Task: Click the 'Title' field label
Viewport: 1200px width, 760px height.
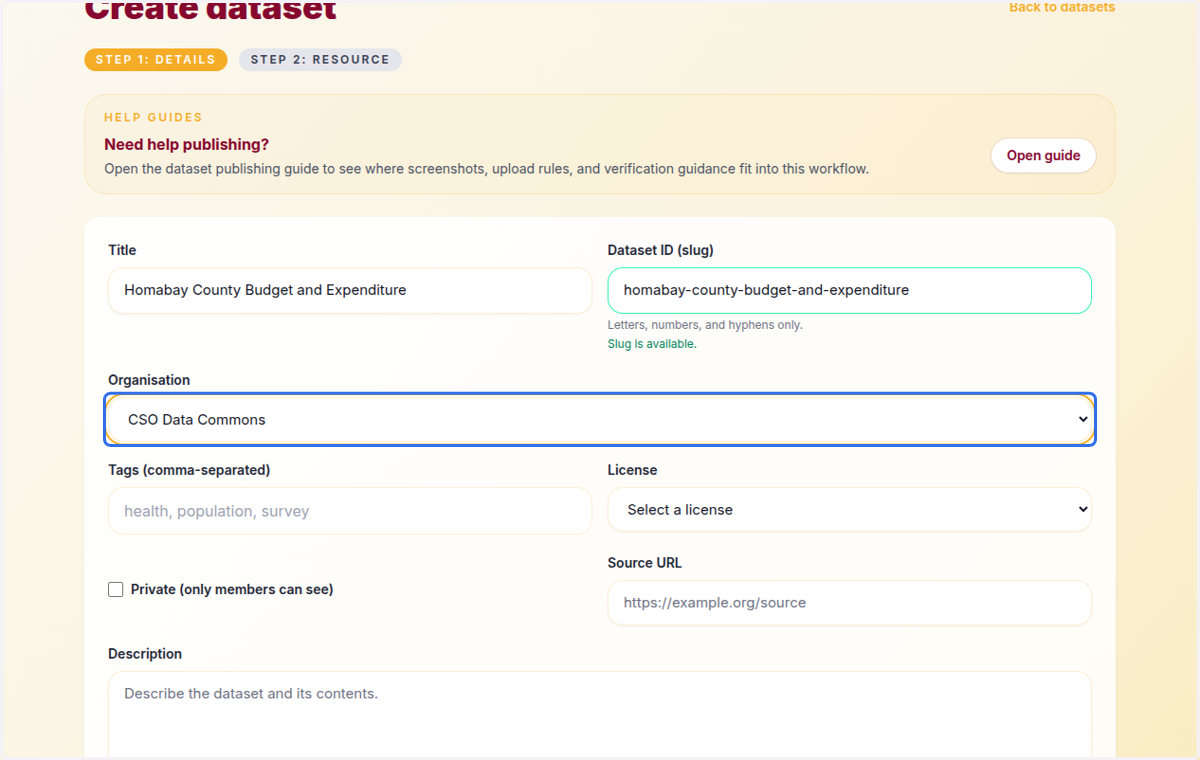Action: point(122,250)
